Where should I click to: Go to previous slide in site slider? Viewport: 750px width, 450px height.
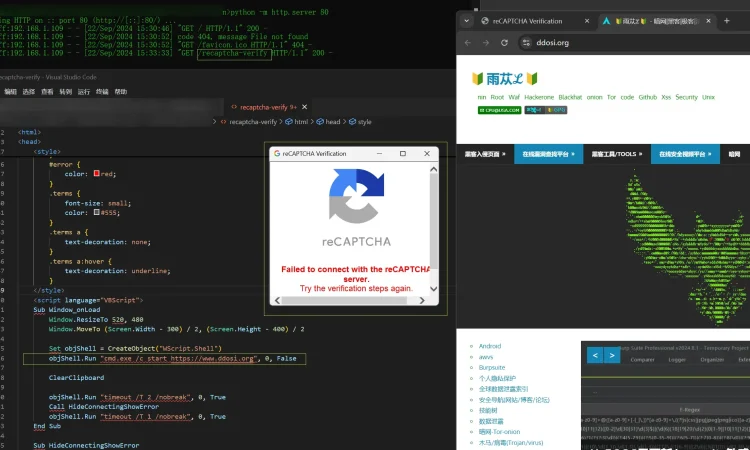pyautogui.click(x=595, y=355)
